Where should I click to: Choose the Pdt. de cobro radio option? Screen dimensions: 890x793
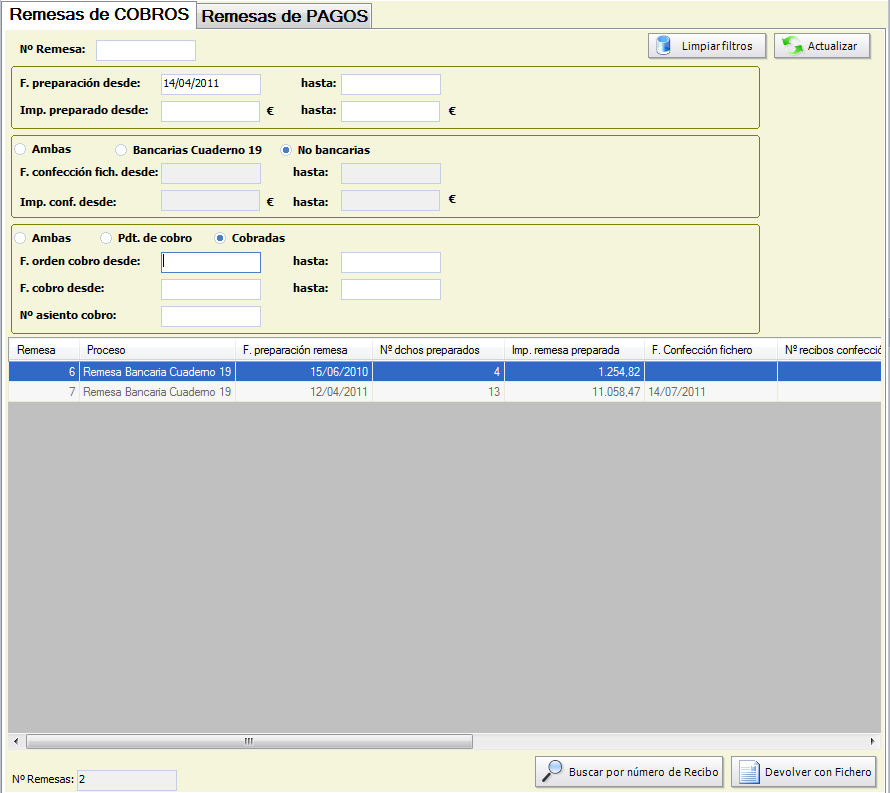106,238
